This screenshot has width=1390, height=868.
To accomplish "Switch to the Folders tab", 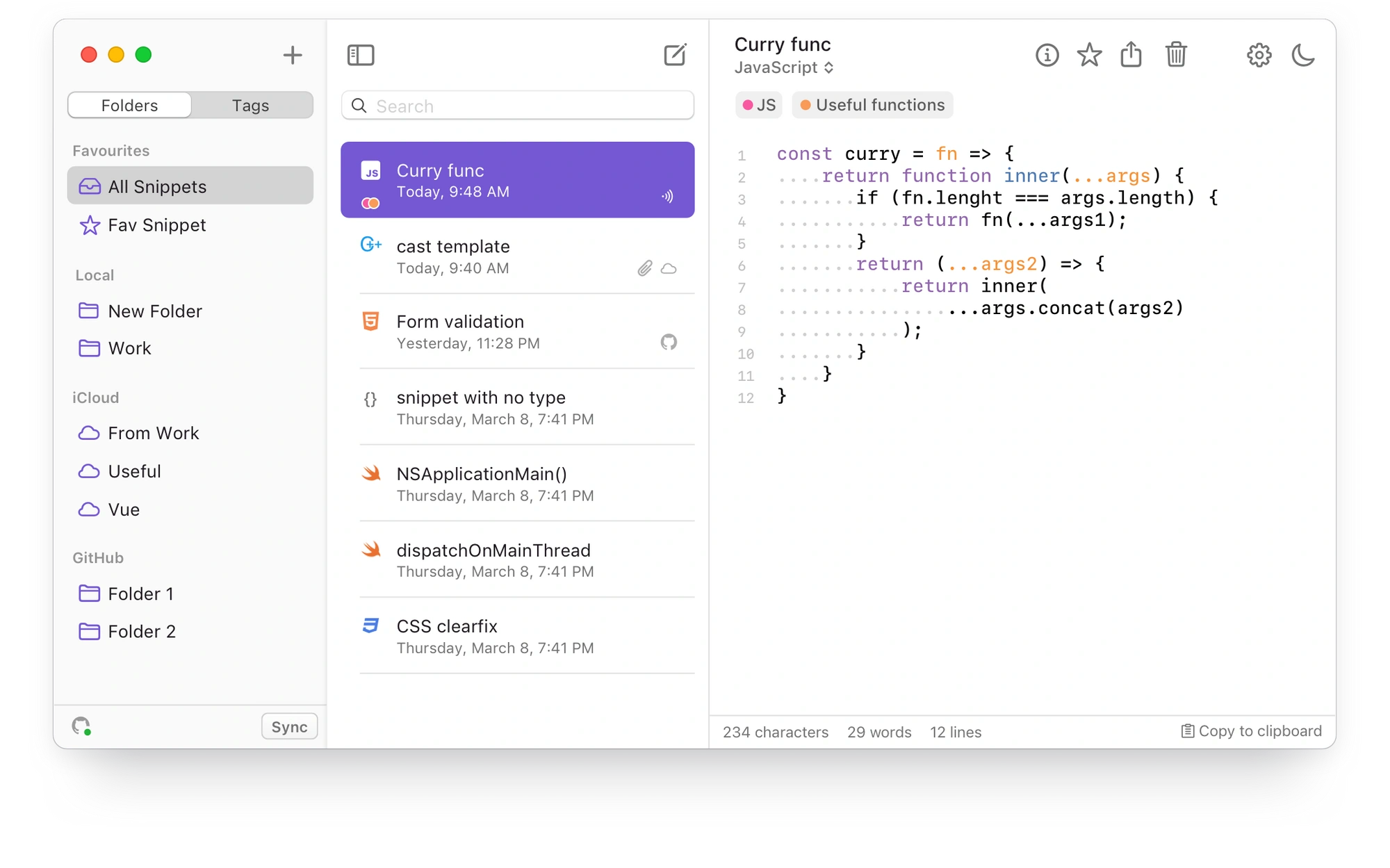I will tap(128, 105).
